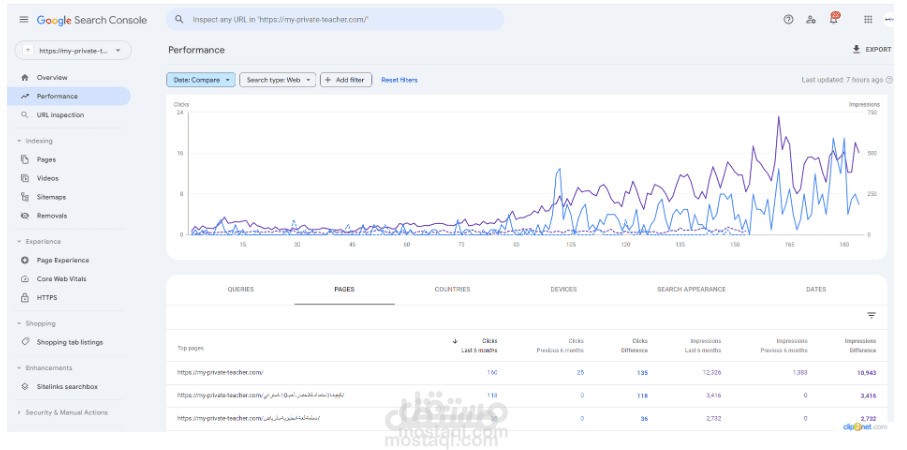Image resolution: width=907 pixels, height=450 pixels.
Task: Click the Core Web Vitals gauge icon
Action: click(x=25, y=279)
